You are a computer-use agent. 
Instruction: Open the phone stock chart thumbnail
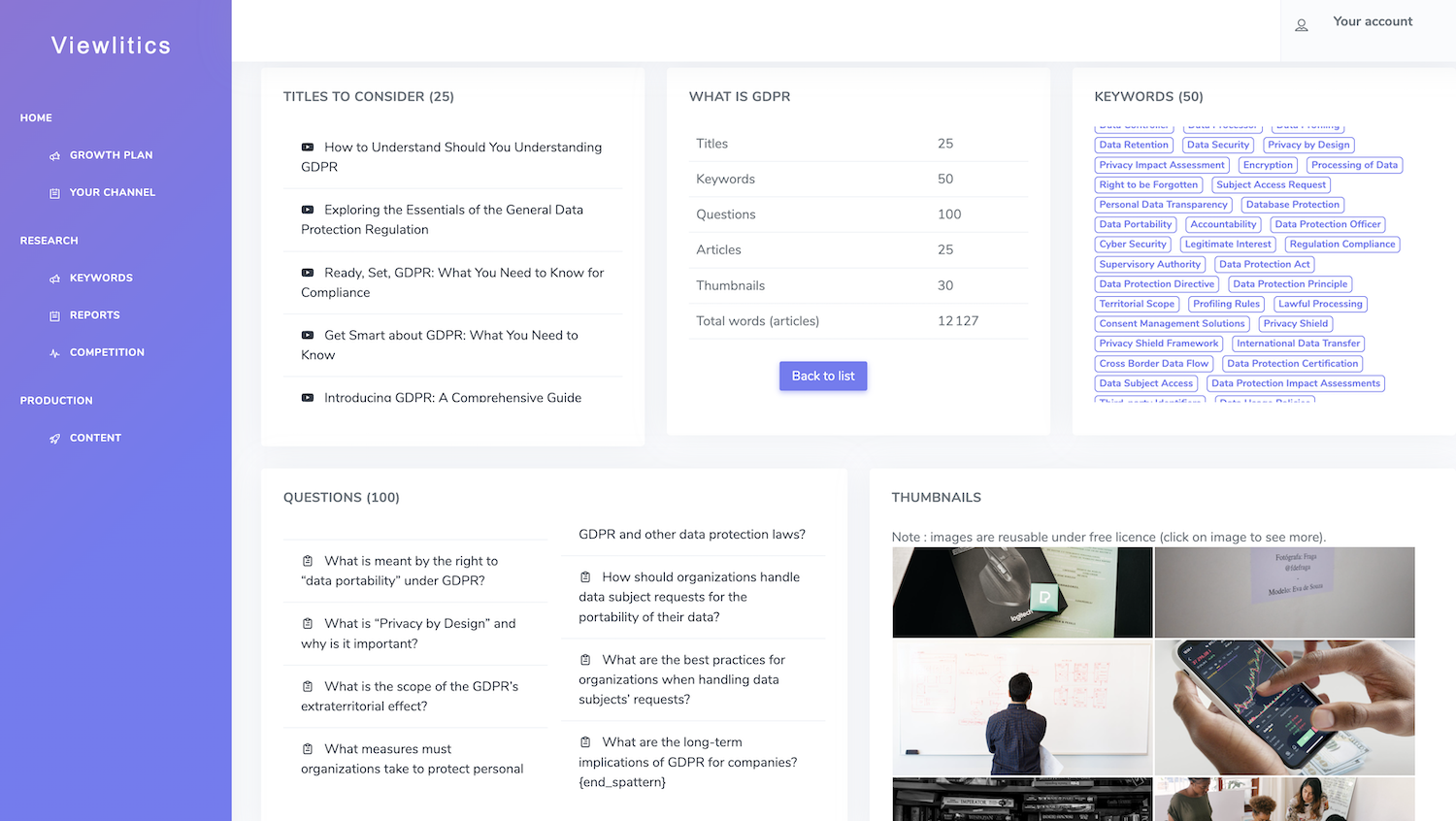(x=1285, y=707)
